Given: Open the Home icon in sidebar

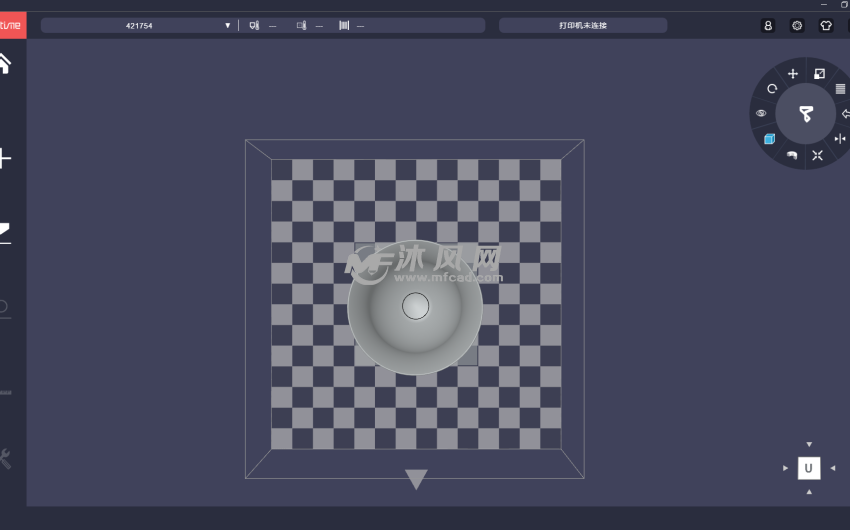Looking at the screenshot, I should point(5,64).
